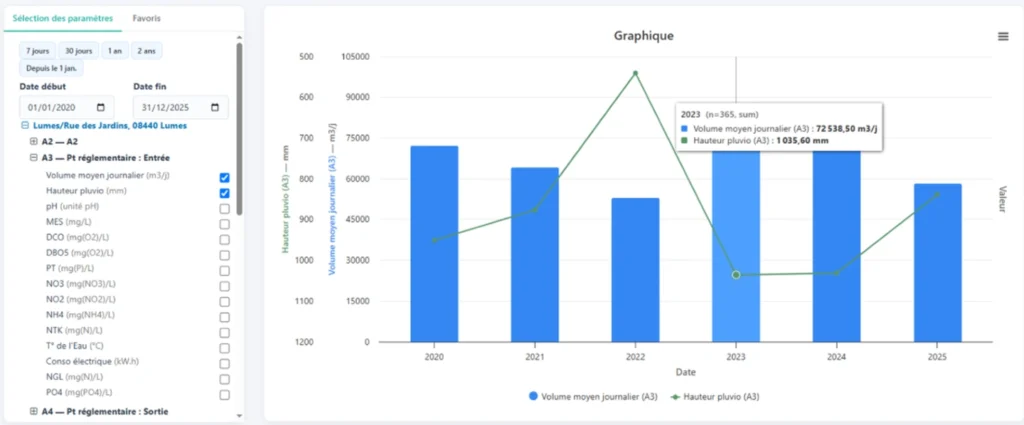The height and width of the screenshot is (425, 1024).
Task: Enable T° de l'Eau checkbox
Action: click(225, 349)
